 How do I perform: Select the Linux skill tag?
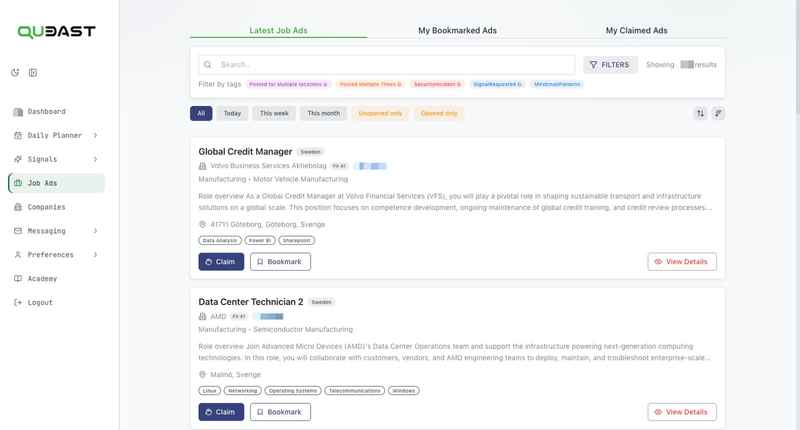(x=210, y=391)
